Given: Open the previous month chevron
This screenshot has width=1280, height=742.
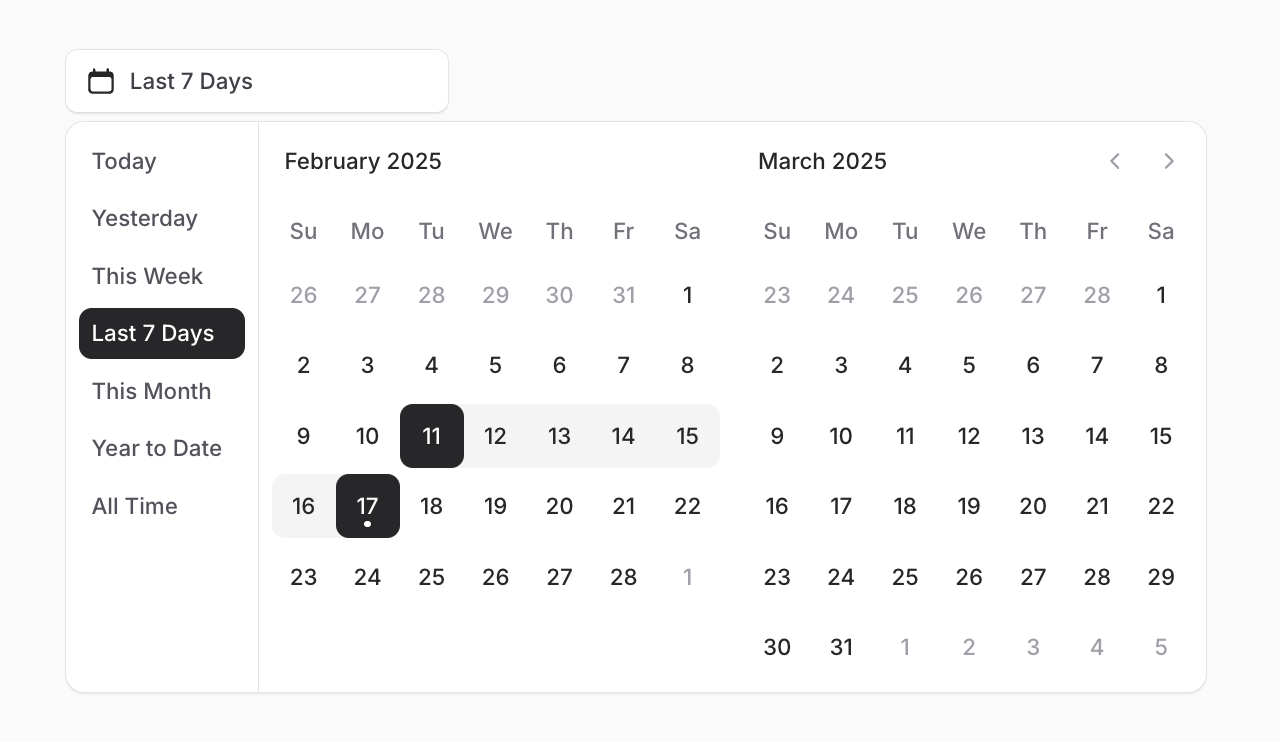Looking at the screenshot, I should pyautogui.click(x=1115, y=161).
